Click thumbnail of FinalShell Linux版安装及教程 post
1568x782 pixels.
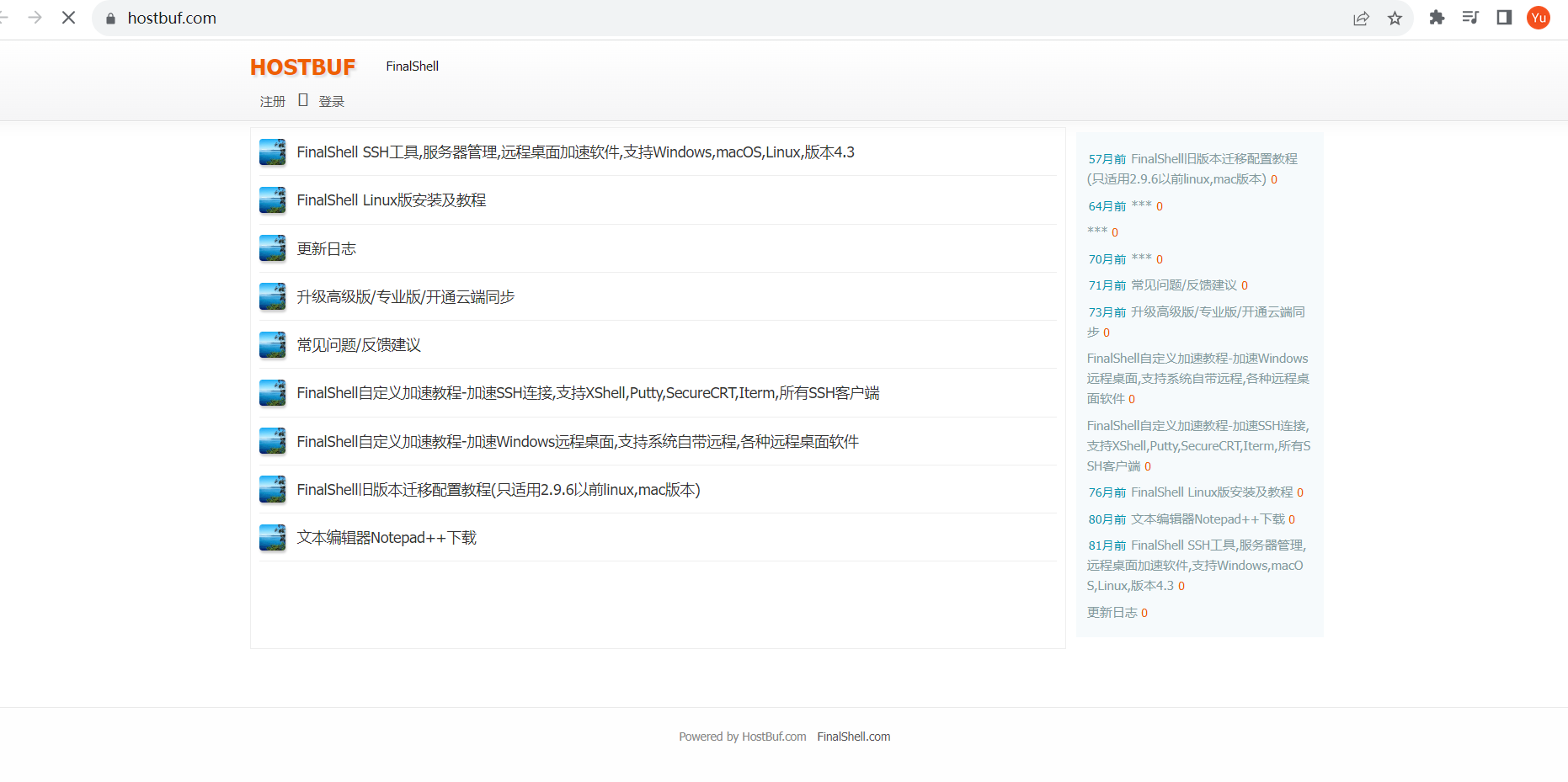pos(272,200)
